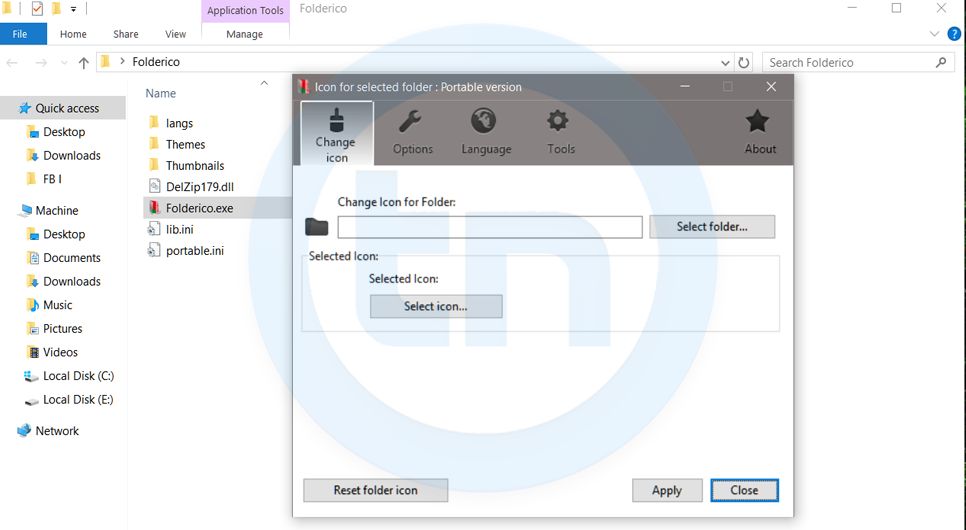The width and height of the screenshot is (966, 530).
Task: Open Music in the navigation pane
Action: click(57, 305)
